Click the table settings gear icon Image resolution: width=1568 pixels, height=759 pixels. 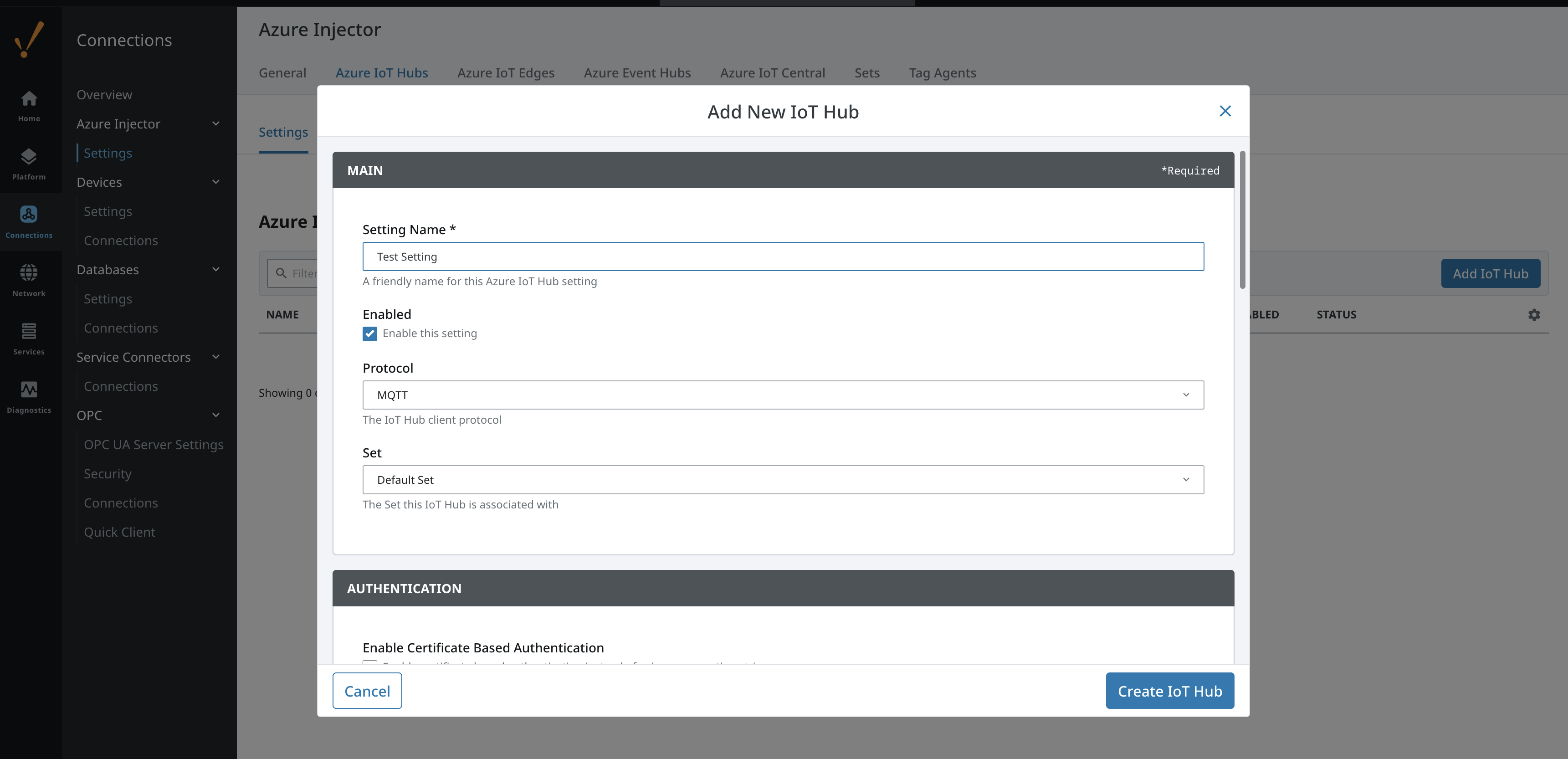[x=1533, y=315]
